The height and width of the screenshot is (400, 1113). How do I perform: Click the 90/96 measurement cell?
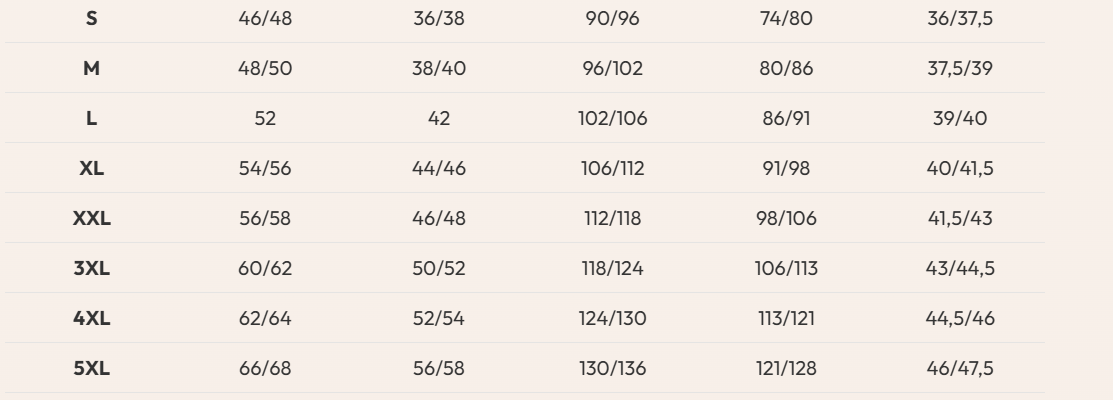pos(612,19)
